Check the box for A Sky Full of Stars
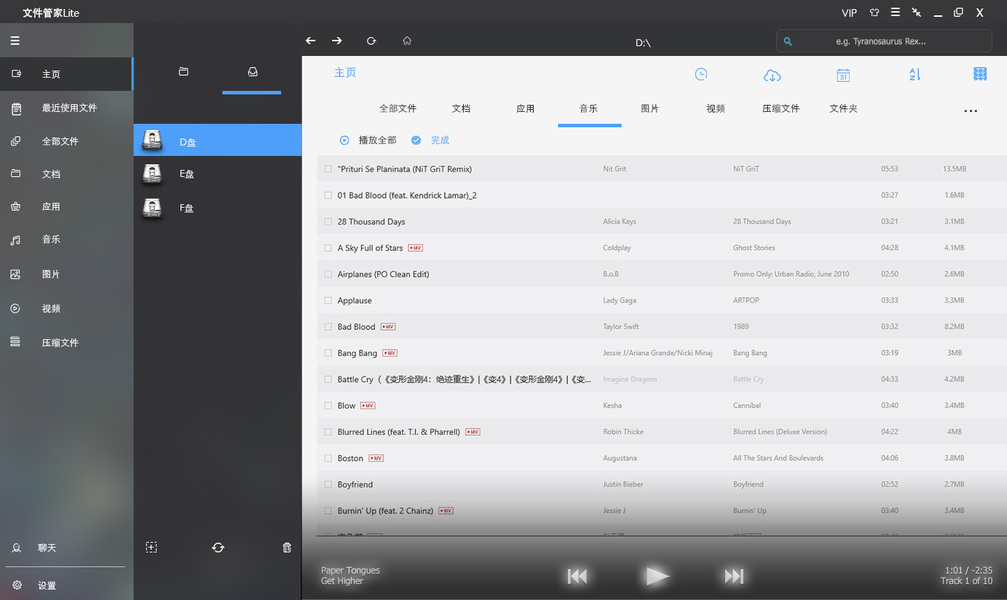This screenshot has width=1007, height=600. coord(328,248)
